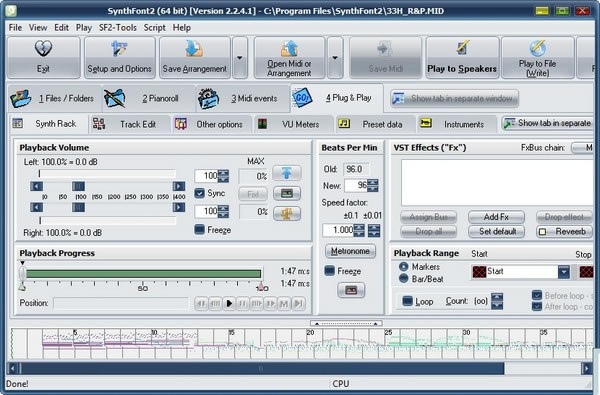Open the File menu
600x395 pixels.
click(15, 28)
